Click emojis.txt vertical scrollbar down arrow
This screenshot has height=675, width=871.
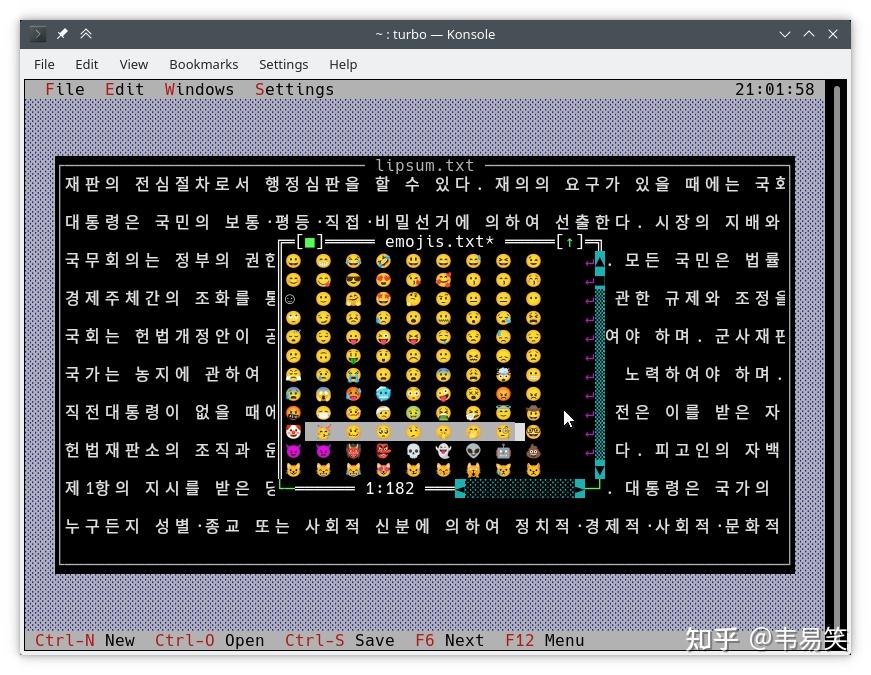(x=600, y=470)
